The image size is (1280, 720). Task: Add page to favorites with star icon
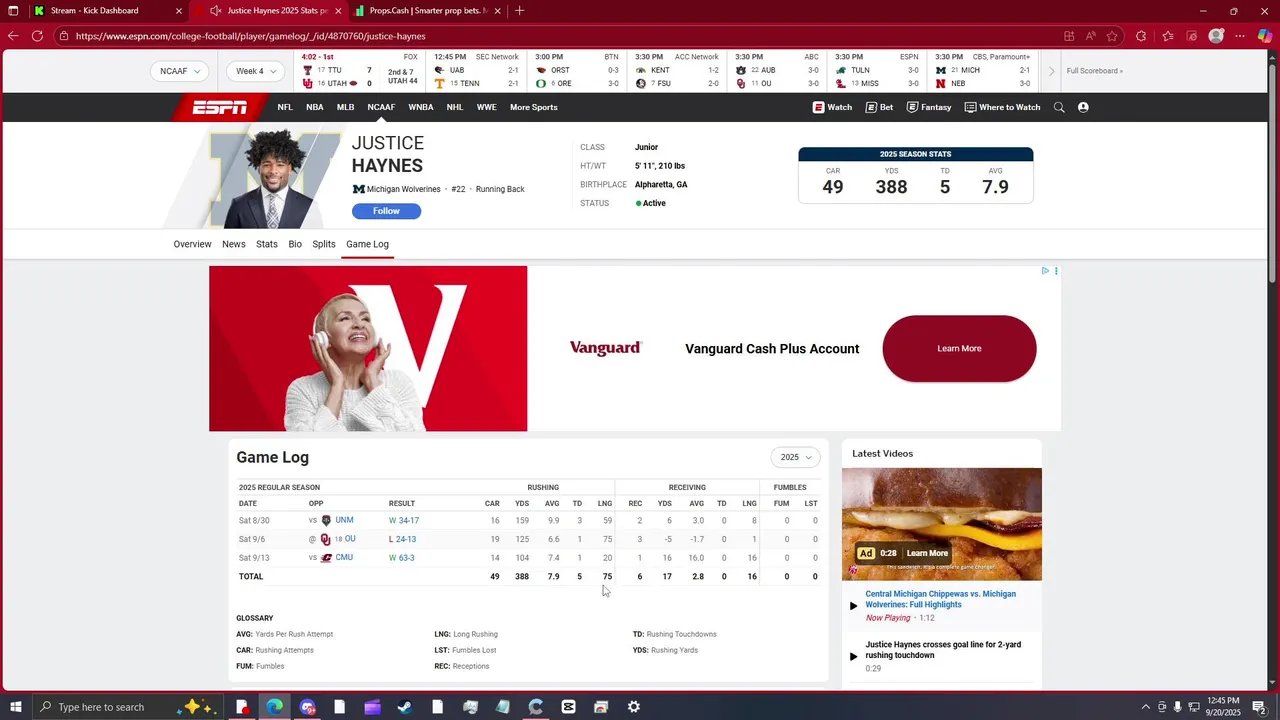pos(1112,36)
